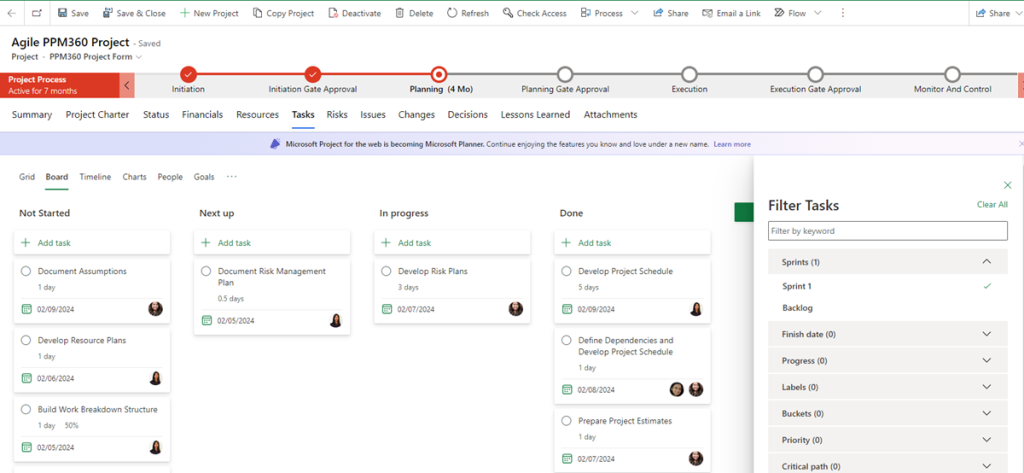Image resolution: width=1024 pixels, height=473 pixels.
Task: Open Check Access command
Action: tap(535, 13)
